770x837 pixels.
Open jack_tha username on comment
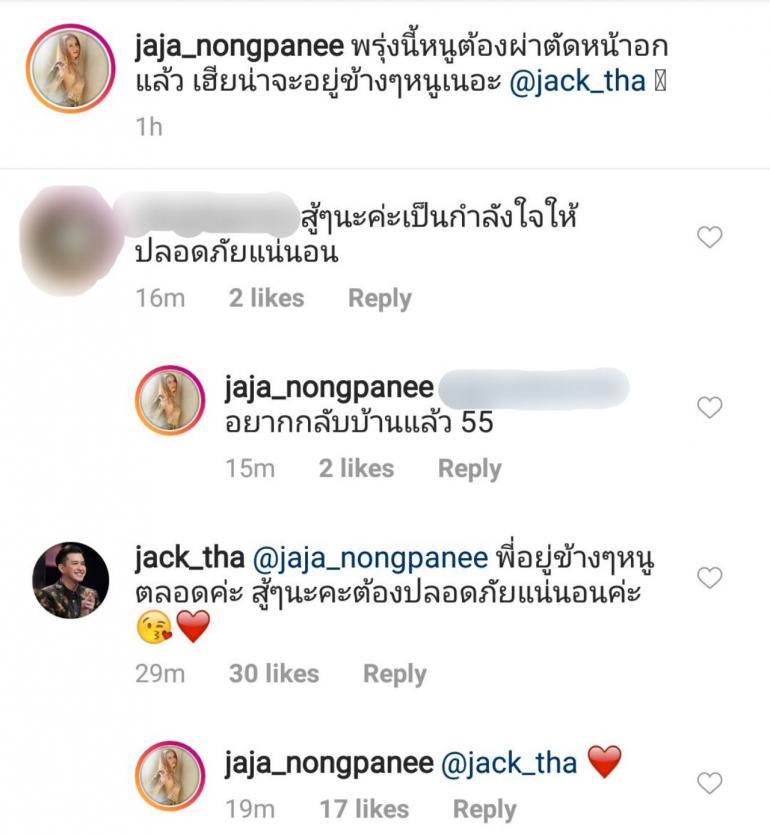tap(190, 558)
